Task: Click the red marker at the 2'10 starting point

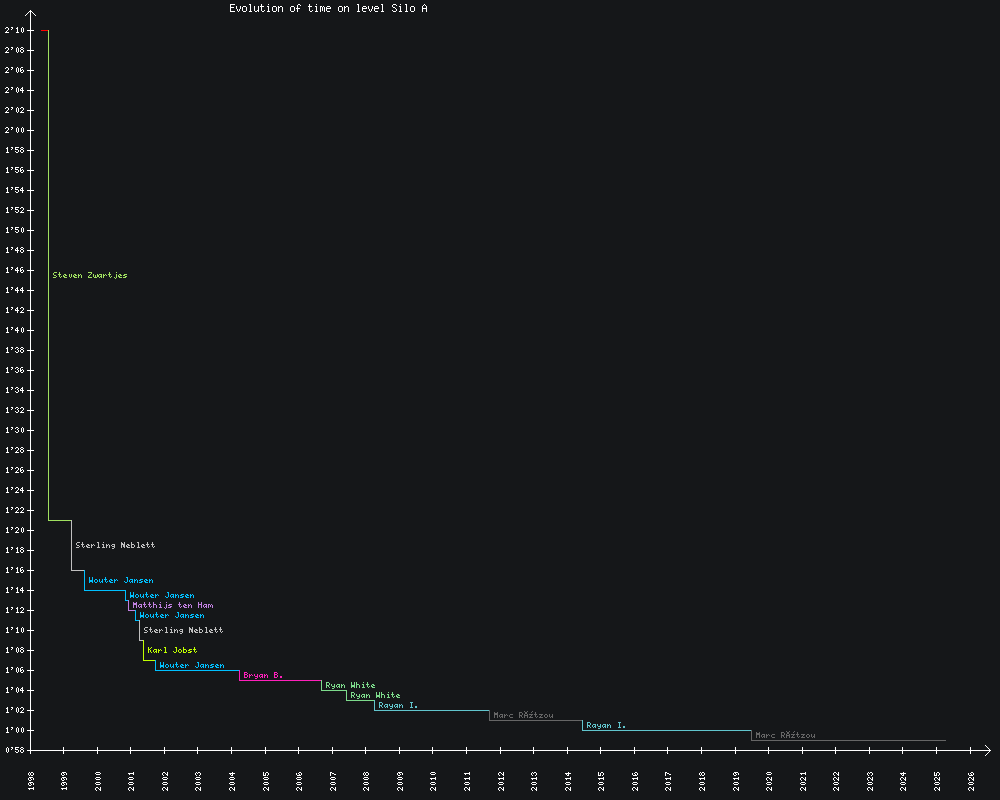Action: (x=44, y=30)
